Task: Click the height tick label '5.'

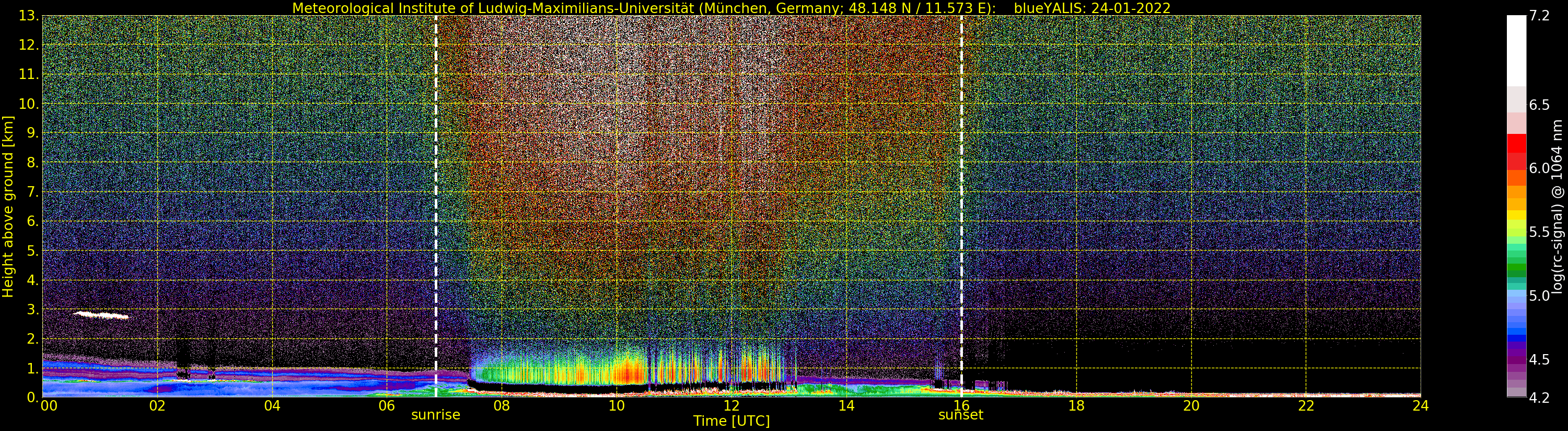Action: (33, 251)
